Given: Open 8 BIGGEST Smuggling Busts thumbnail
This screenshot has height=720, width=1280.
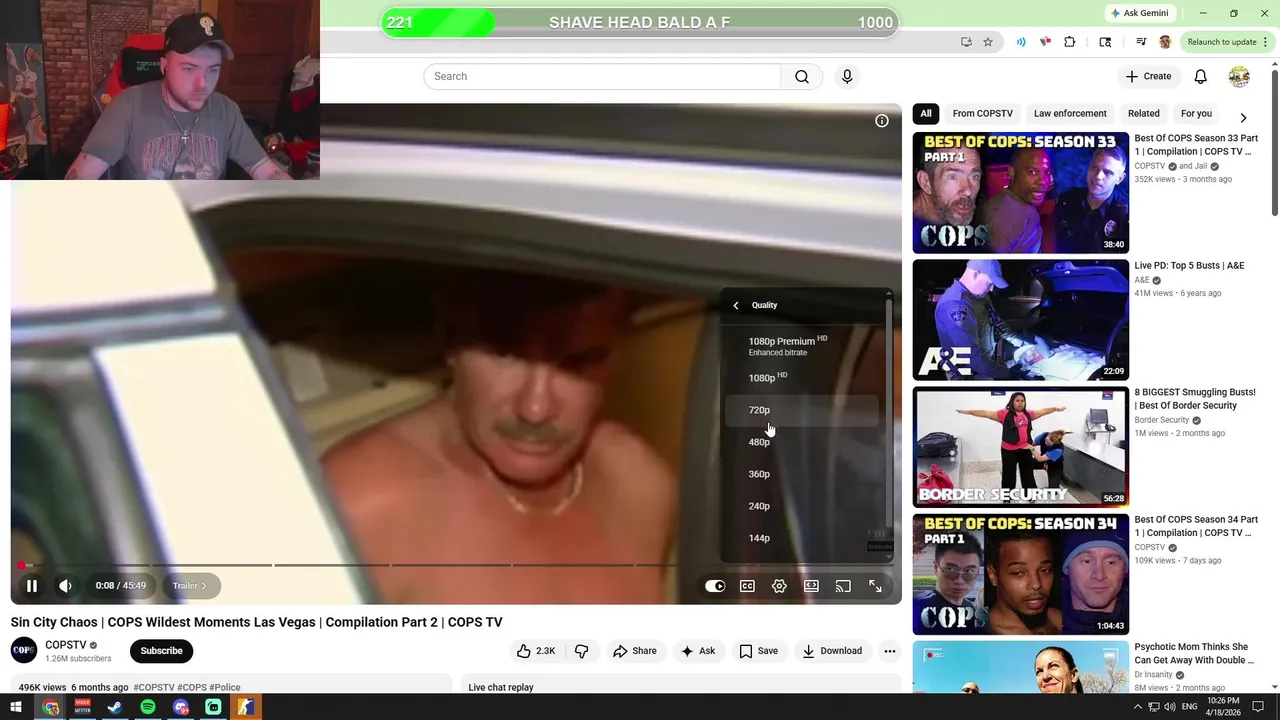Looking at the screenshot, I should click(x=1021, y=447).
